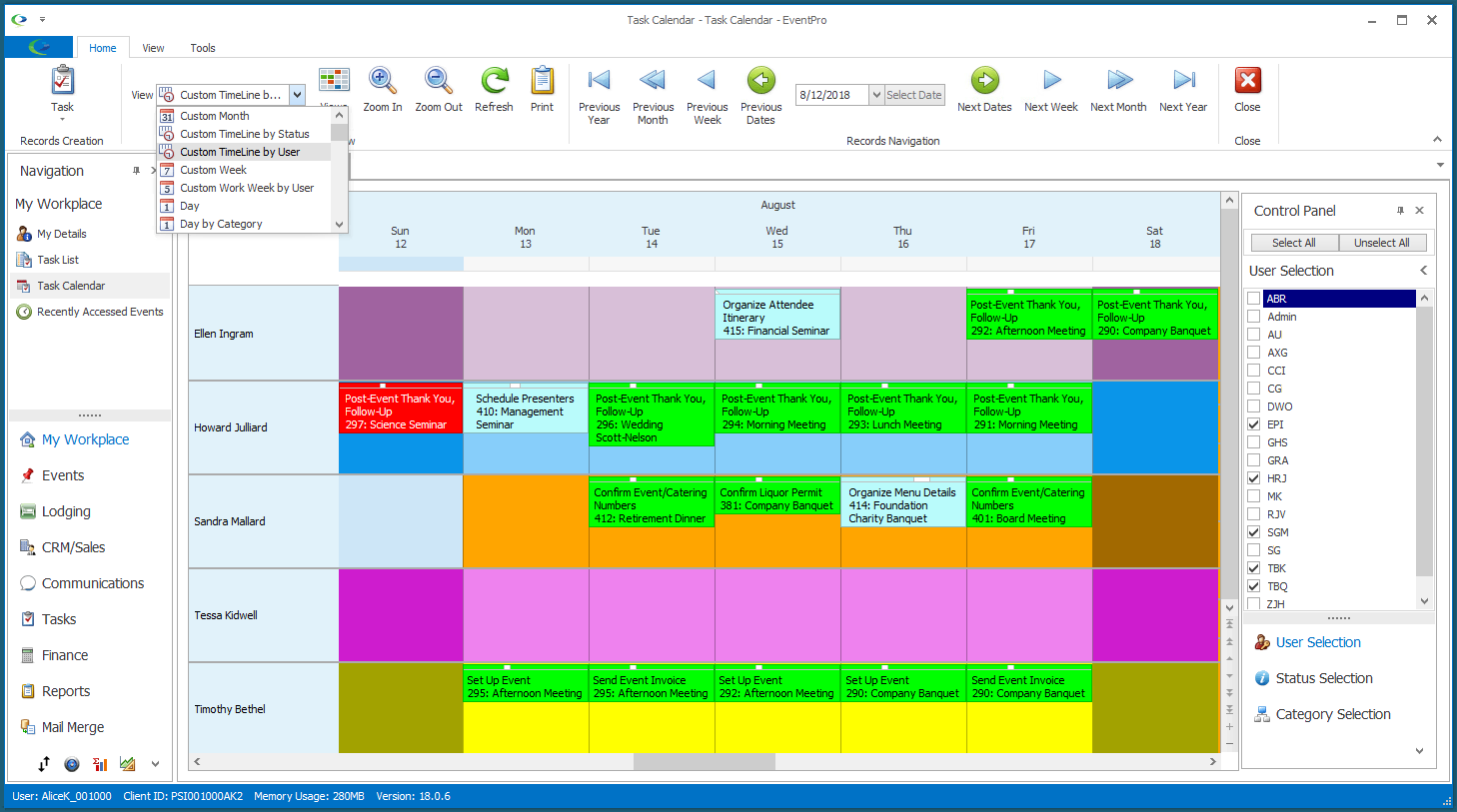This screenshot has height=812, width=1457.
Task: Check the ABR user checkbox
Action: pos(1253,299)
